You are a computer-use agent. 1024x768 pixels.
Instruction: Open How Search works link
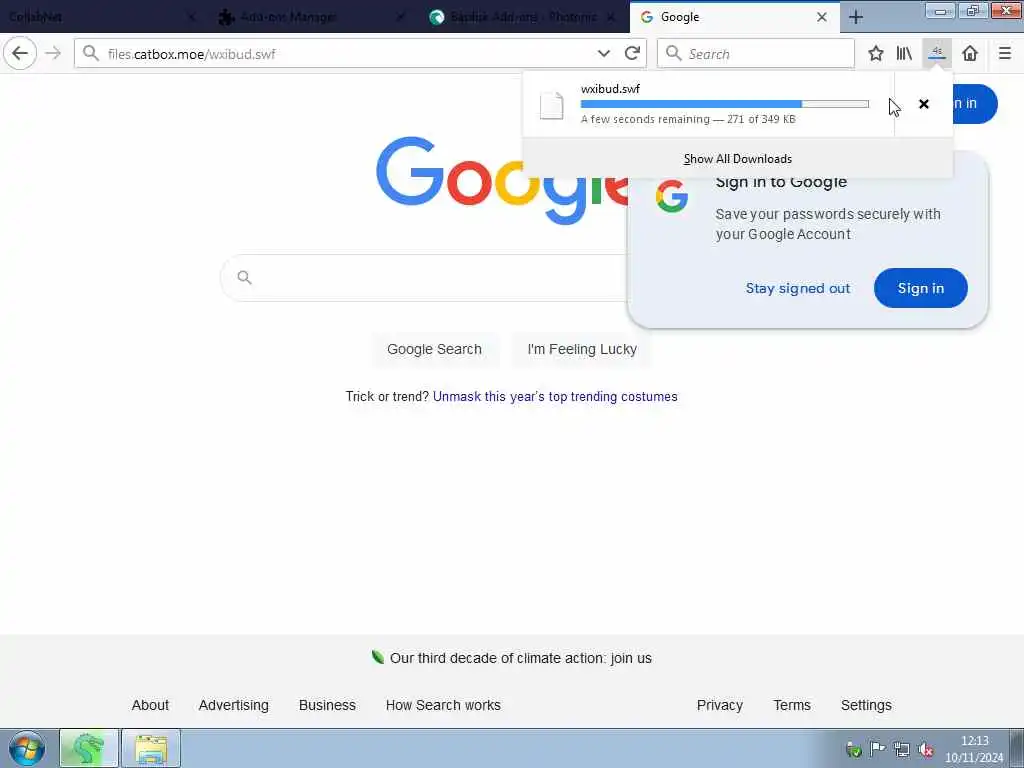coord(443,705)
